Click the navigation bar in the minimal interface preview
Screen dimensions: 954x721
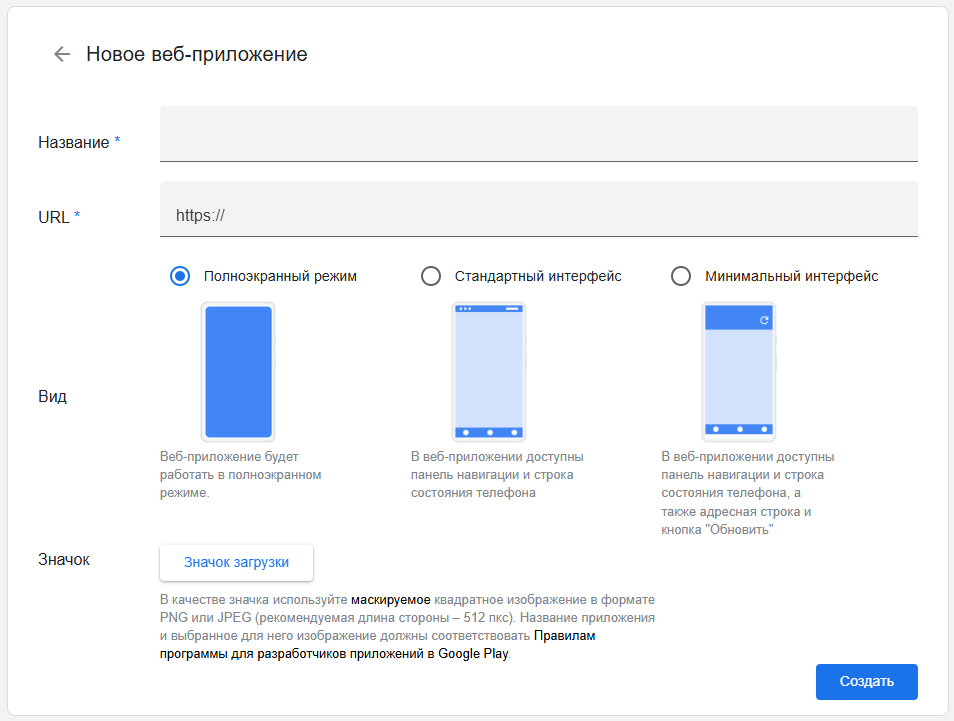(x=739, y=429)
